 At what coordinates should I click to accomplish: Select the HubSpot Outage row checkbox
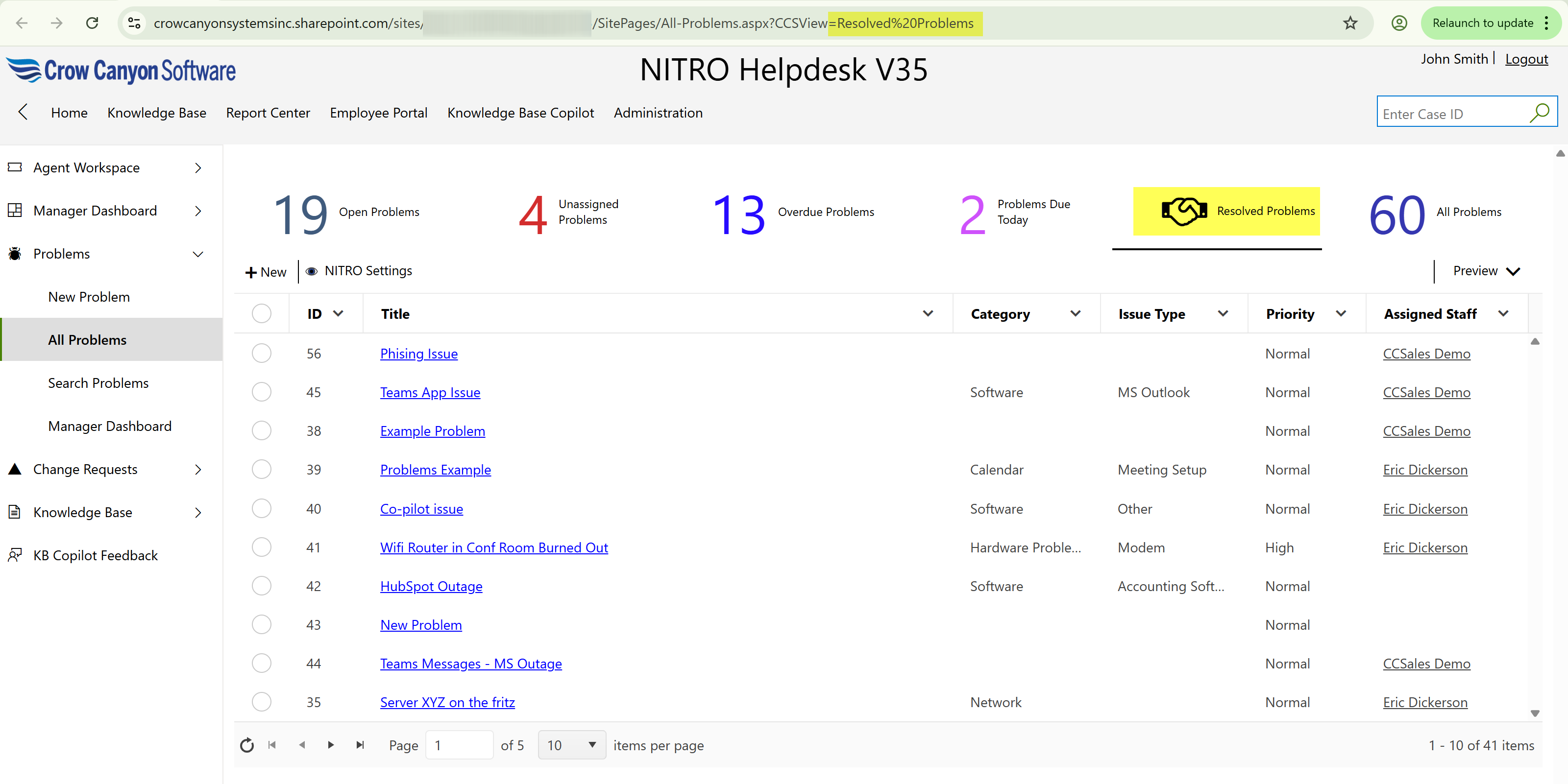coord(262,586)
